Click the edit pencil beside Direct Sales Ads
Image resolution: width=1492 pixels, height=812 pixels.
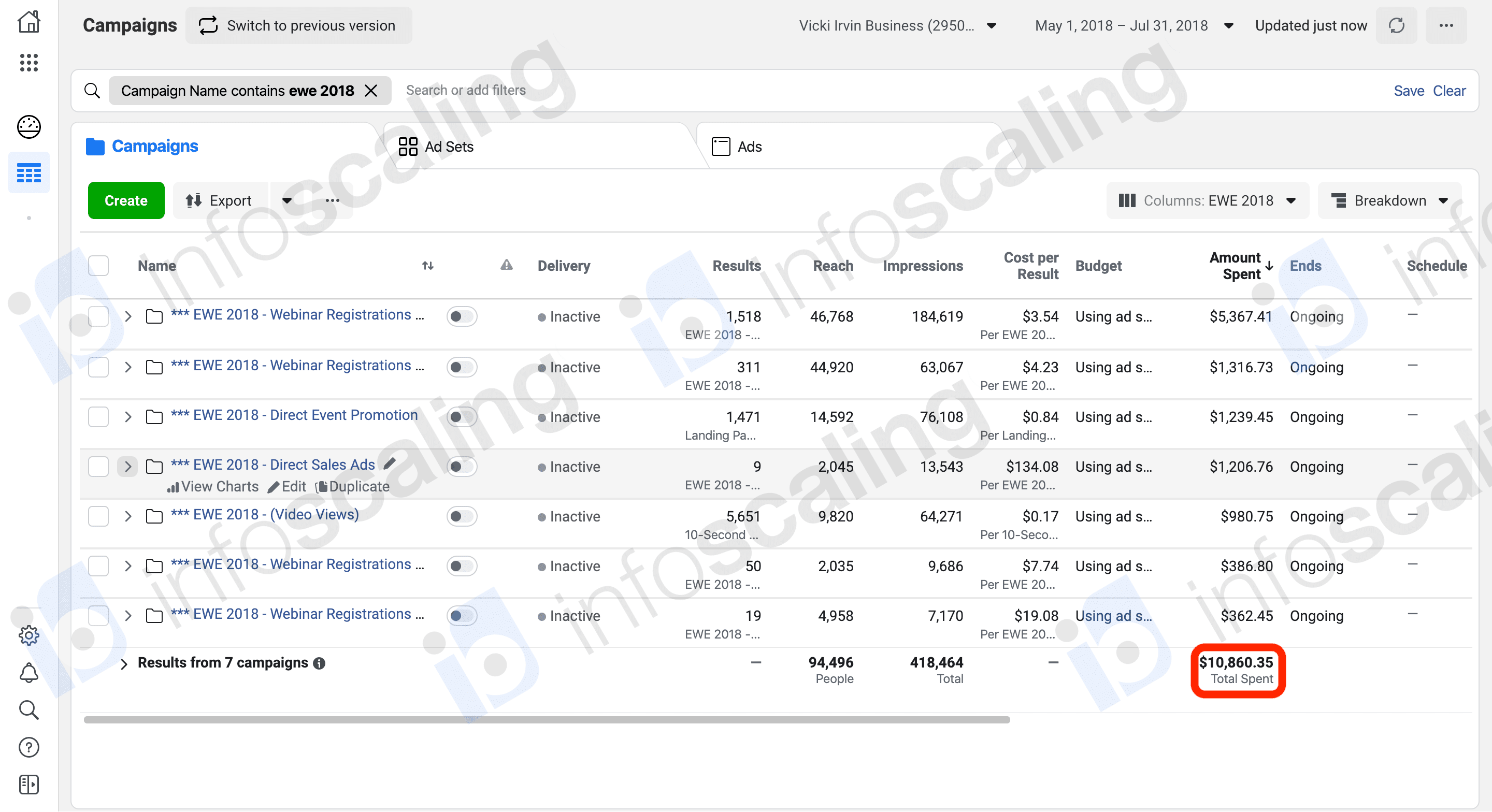point(390,463)
